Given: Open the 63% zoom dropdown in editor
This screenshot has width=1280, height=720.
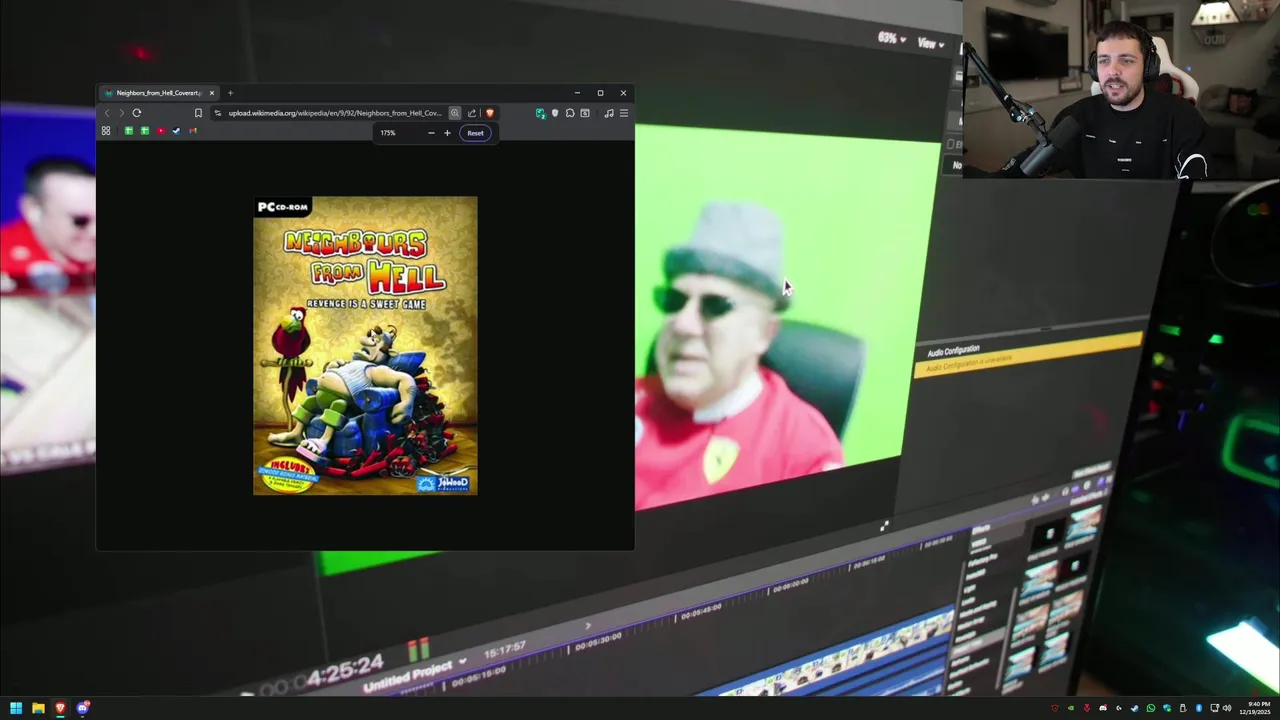Looking at the screenshot, I should pos(892,39).
